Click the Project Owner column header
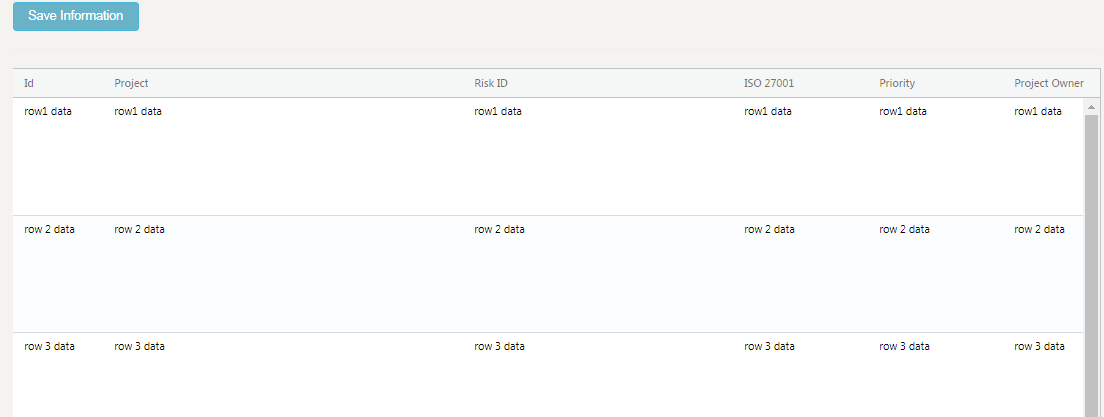Viewport: 1104px width, 417px height. (1048, 83)
